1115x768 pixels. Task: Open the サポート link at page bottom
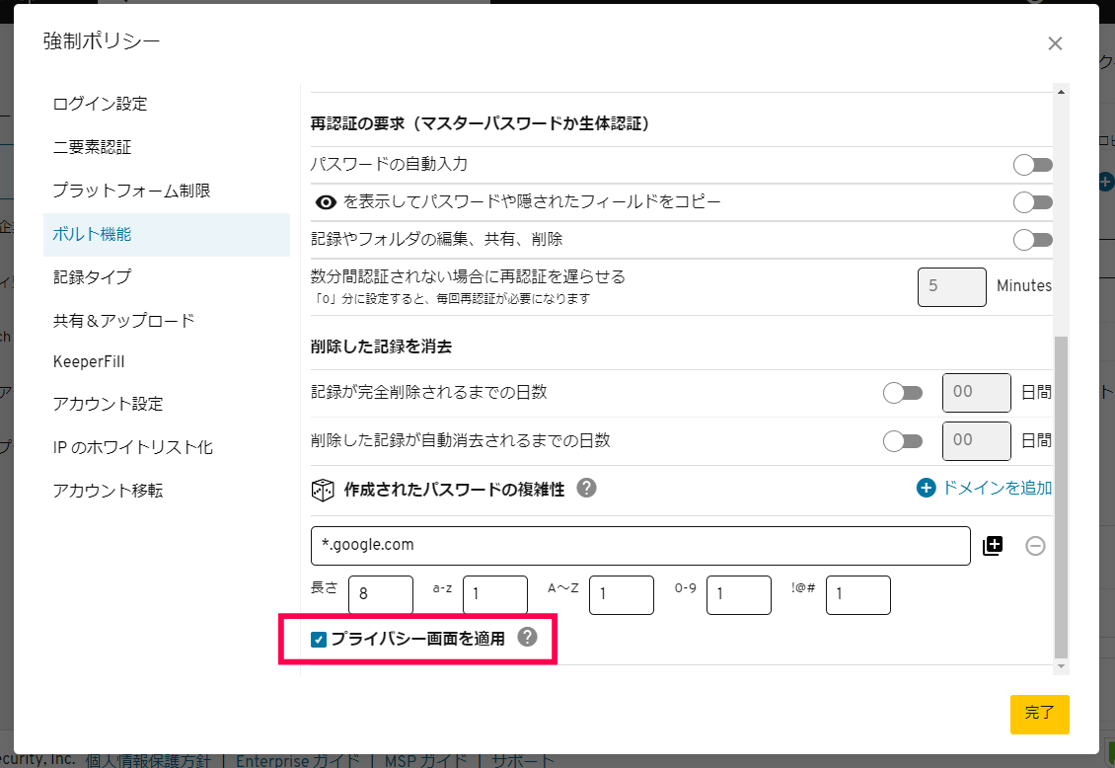coord(525,759)
